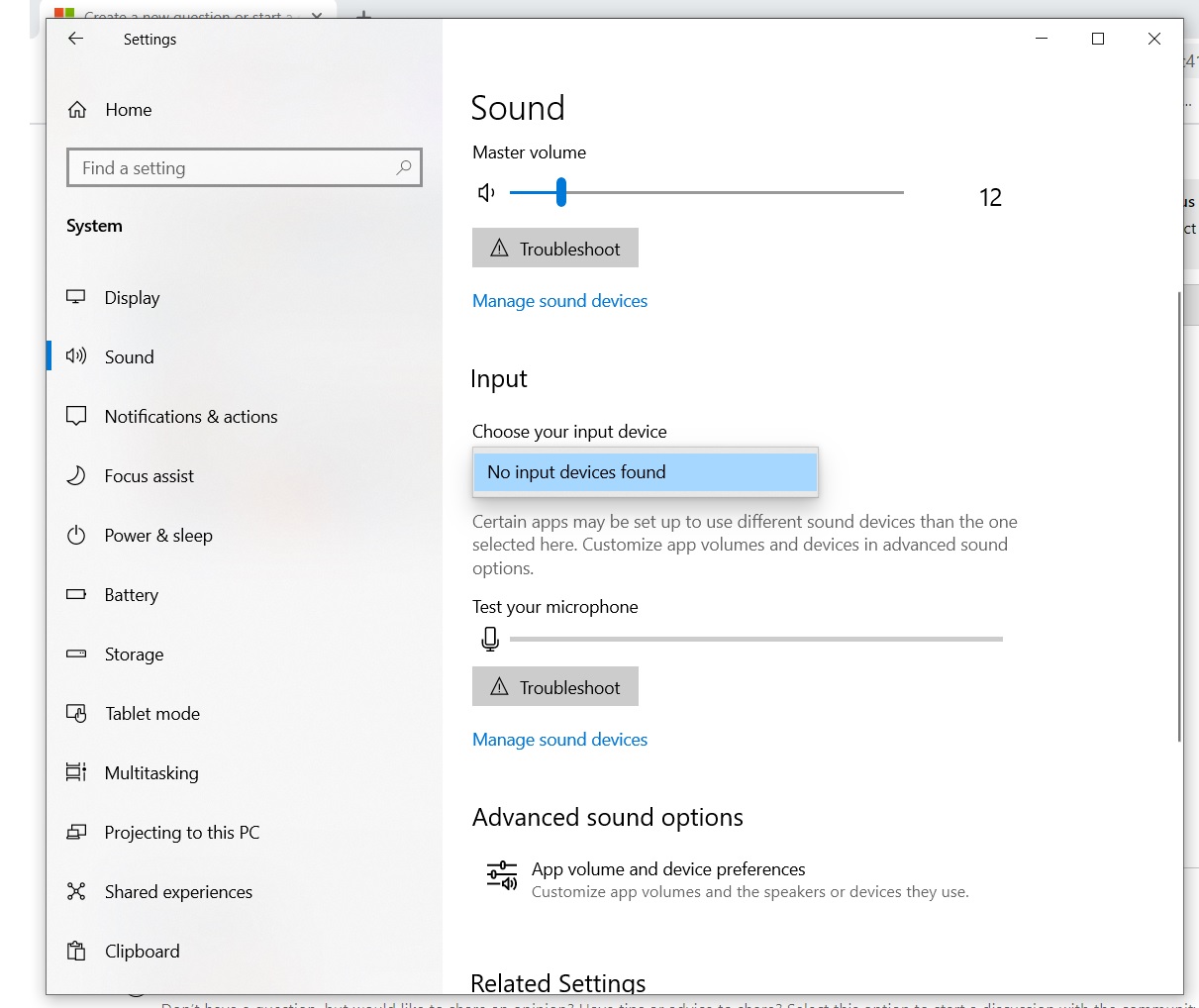The height and width of the screenshot is (1008, 1199).
Task: Go back using the Settings back arrow
Action: pyautogui.click(x=75, y=39)
